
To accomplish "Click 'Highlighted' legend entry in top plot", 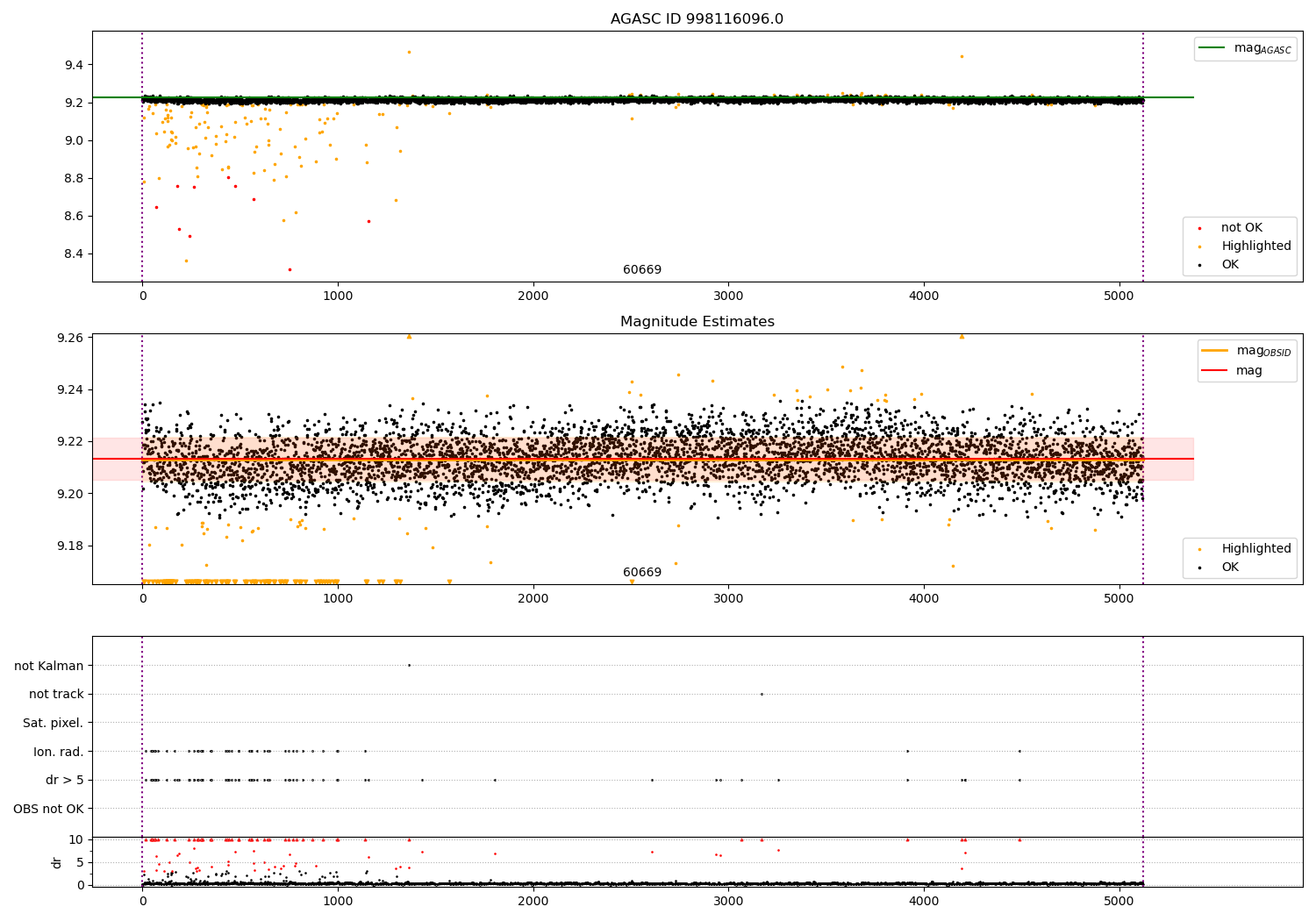I will point(1256,246).
